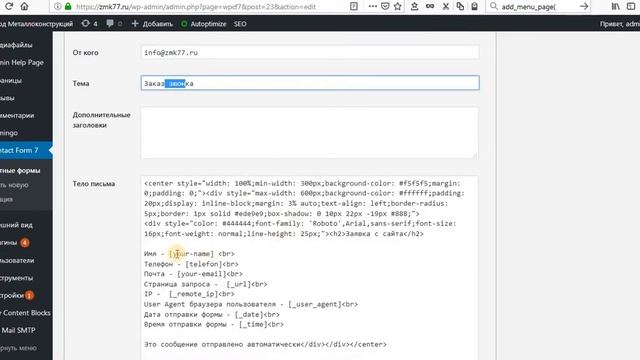The height and width of the screenshot is (360, 640).
Task: Open page actions three-dot menu
Action: [372, 6]
